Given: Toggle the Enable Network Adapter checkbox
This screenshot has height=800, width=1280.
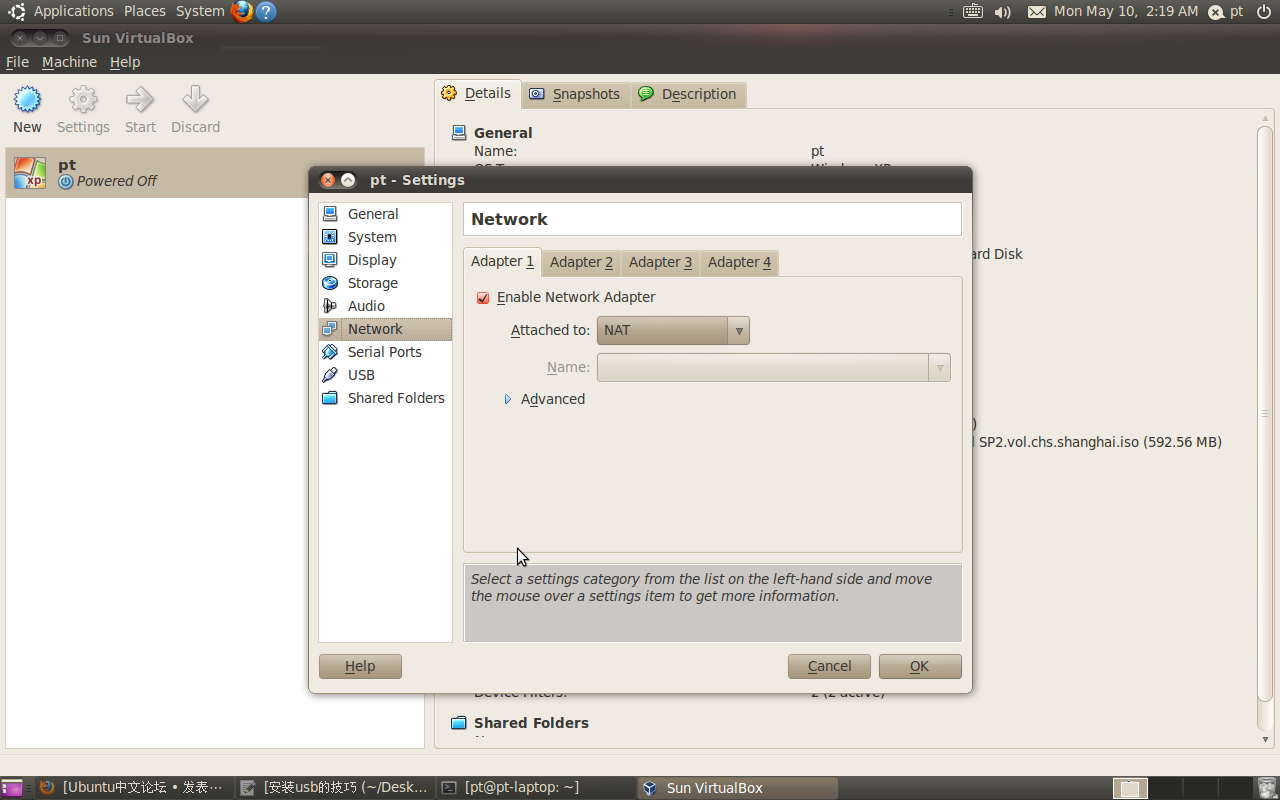Looking at the screenshot, I should coord(483,298).
